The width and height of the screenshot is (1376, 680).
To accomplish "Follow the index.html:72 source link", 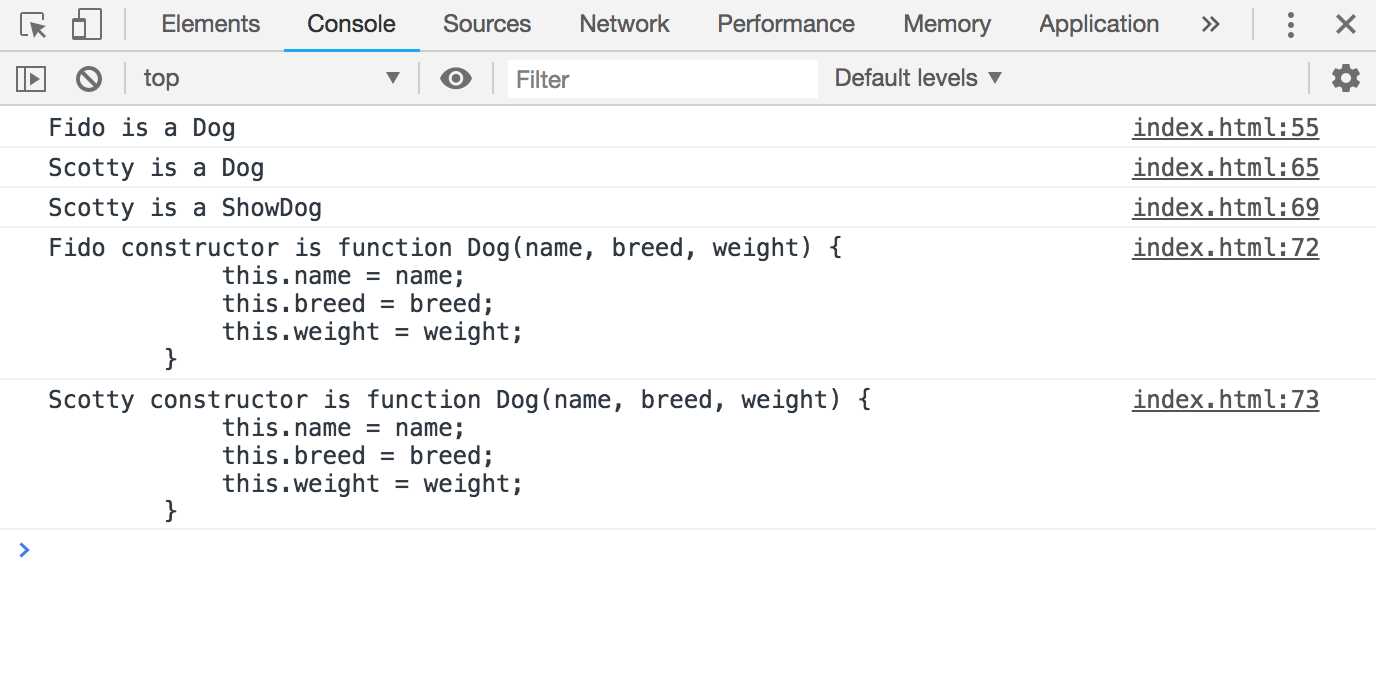I will (1225, 248).
